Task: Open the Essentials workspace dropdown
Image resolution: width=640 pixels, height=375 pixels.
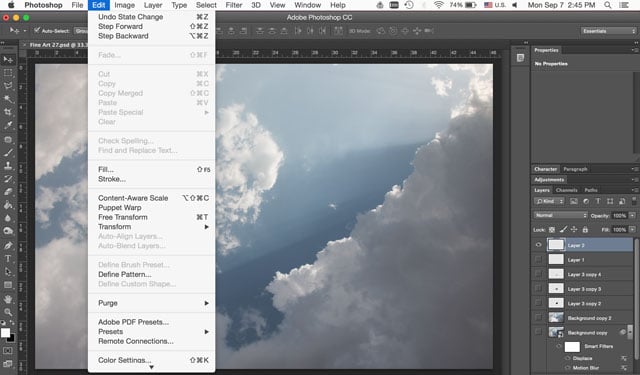Action: tap(608, 31)
